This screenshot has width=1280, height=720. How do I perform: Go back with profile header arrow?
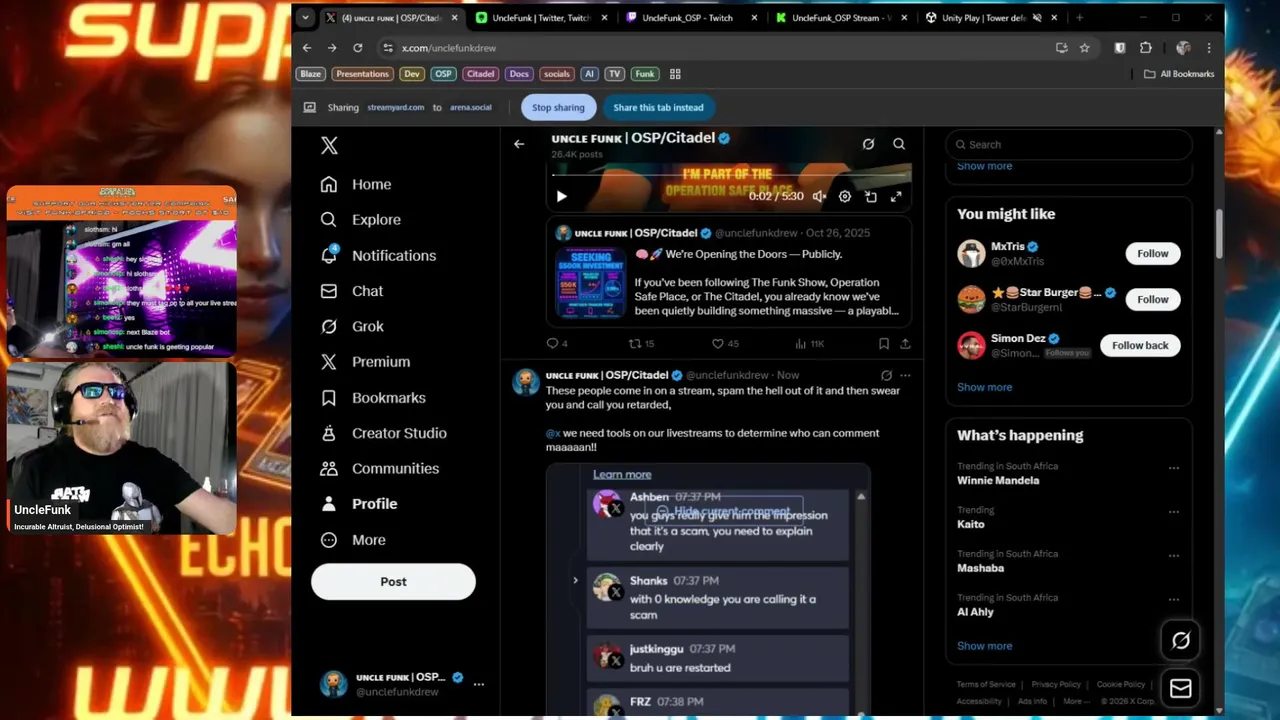pyautogui.click(x=518, y=144)
